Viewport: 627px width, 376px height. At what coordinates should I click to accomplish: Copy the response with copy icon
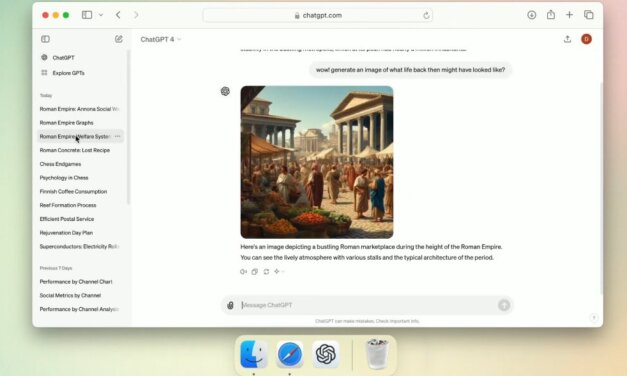[255, 272]
